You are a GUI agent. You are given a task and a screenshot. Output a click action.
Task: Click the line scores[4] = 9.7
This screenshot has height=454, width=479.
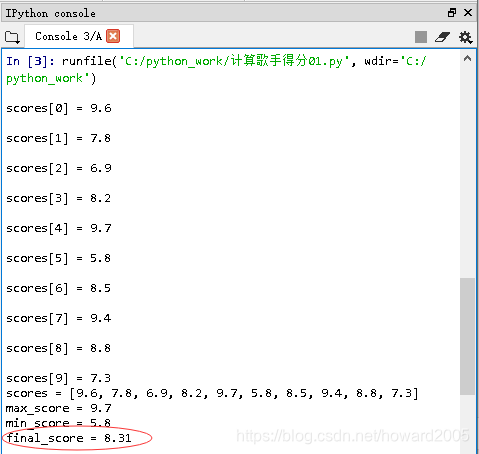click(59, 228)
